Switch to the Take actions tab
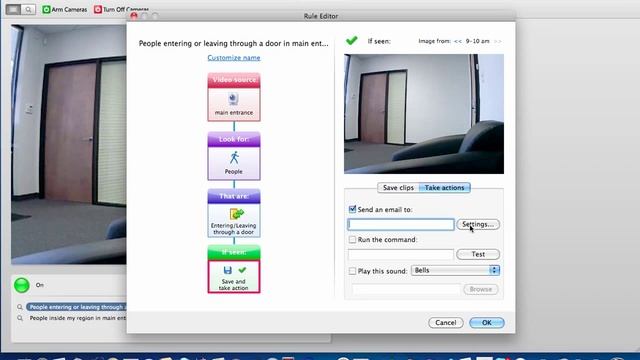The width and height of the screenshot is (640, 360). (x=444, y=188)
